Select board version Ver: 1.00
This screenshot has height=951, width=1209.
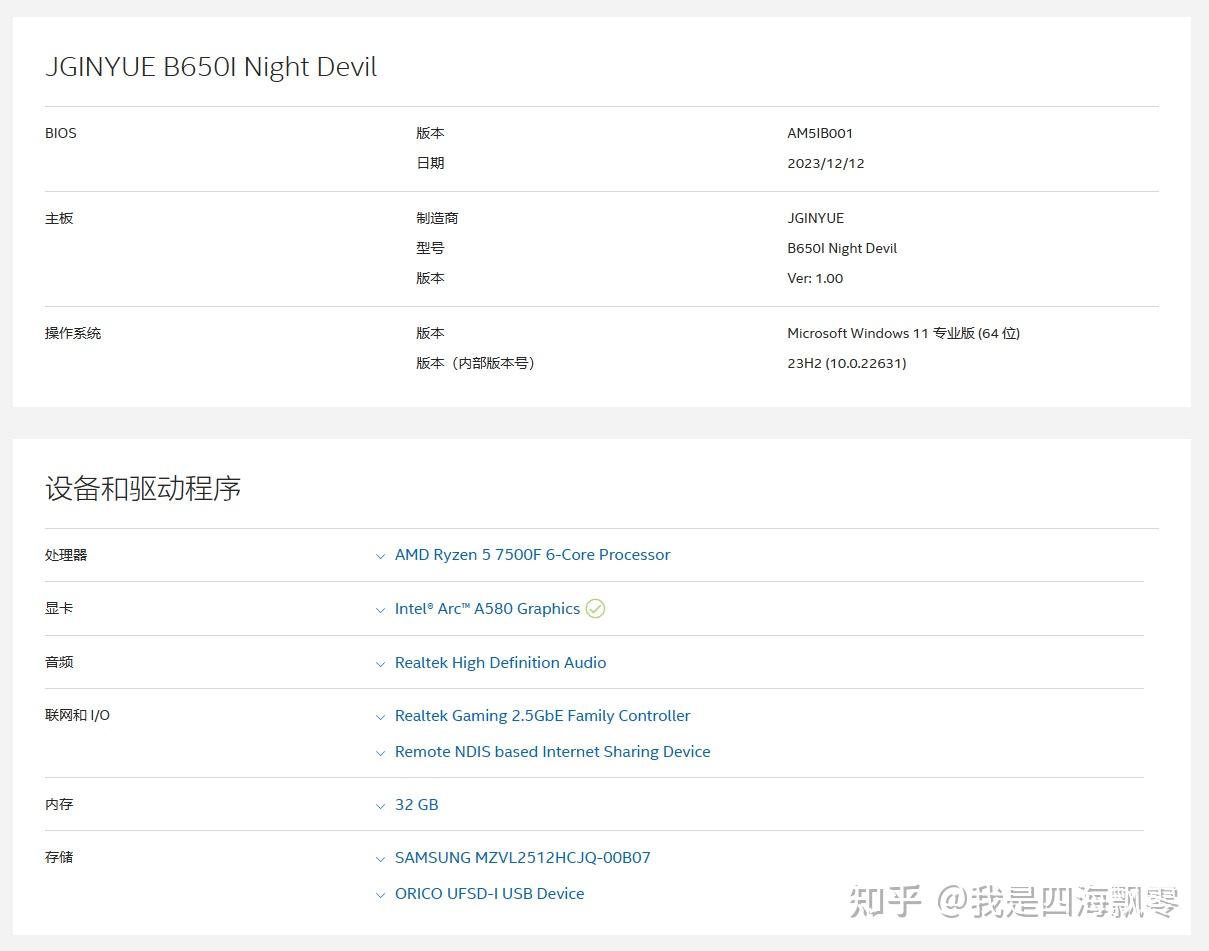[x=815, y=278]
